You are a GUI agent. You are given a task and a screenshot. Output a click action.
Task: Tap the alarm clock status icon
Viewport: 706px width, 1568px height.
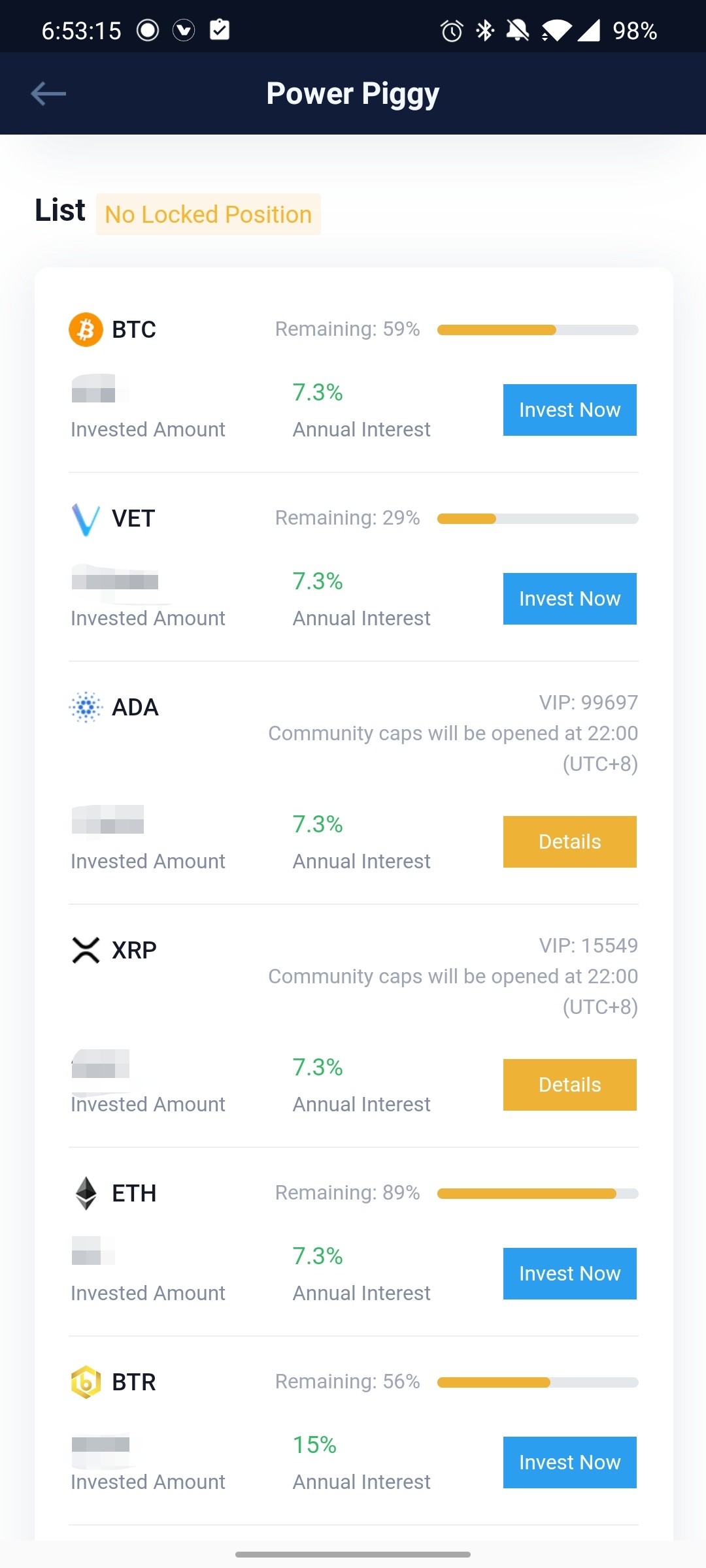[x=451, y=31]
